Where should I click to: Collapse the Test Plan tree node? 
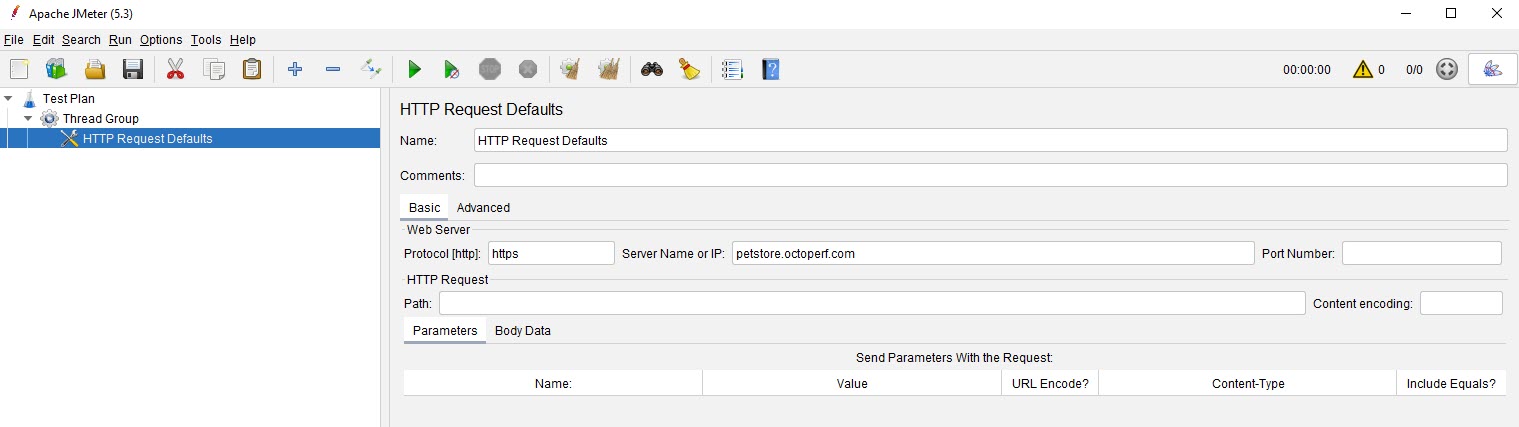click(9, 99)
